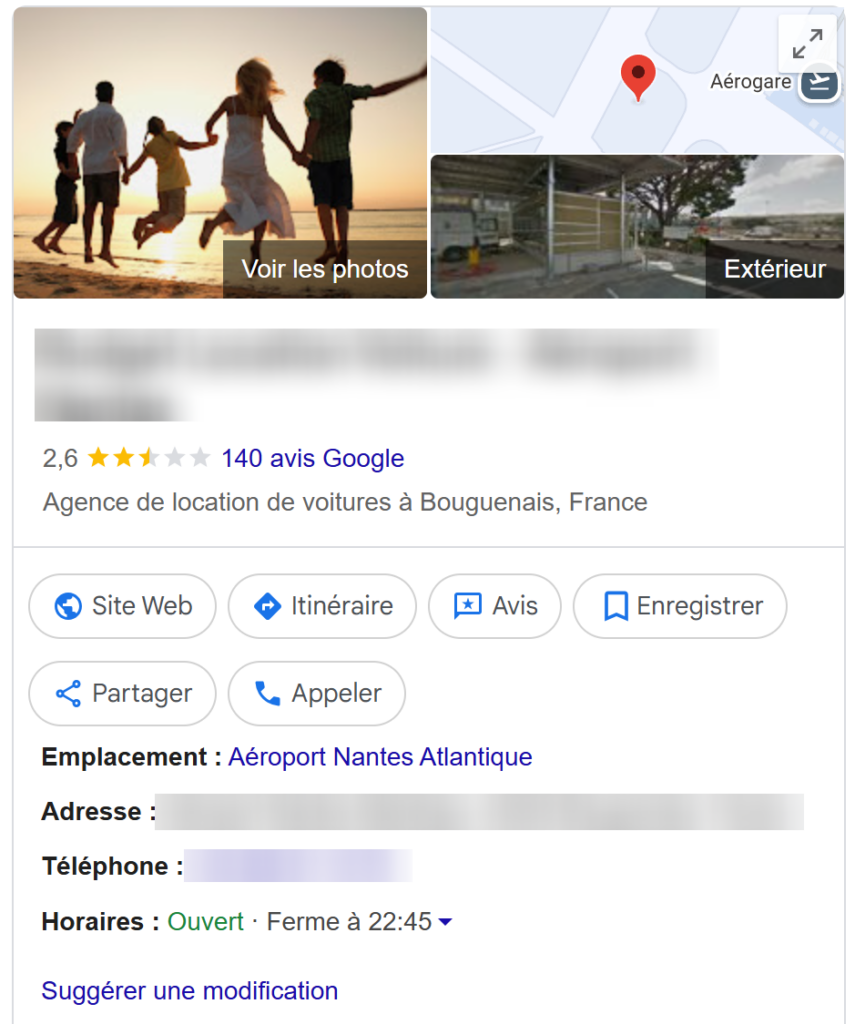
Task: Click the star rating display
Action: (x=148, y=459)
